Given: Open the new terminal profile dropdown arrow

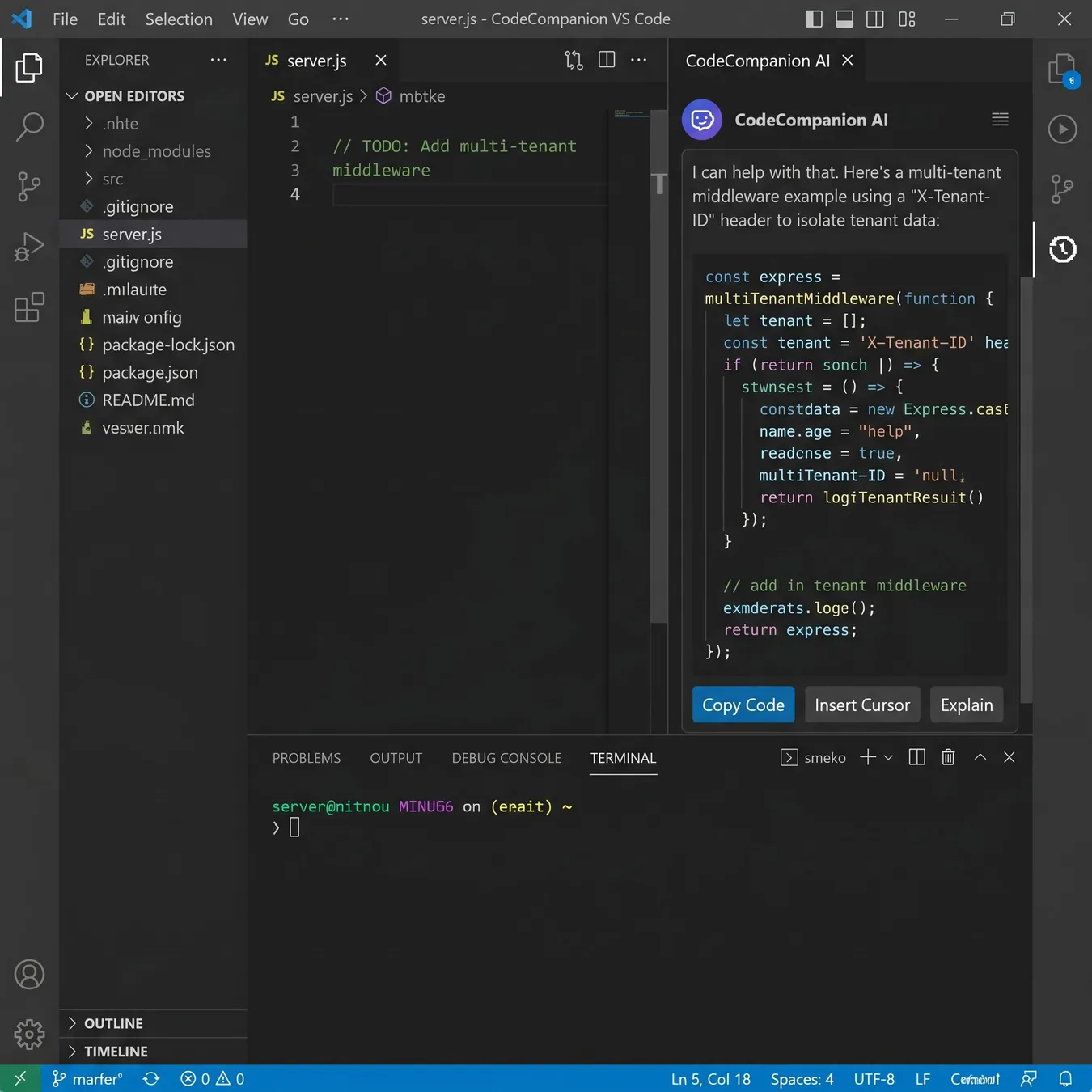Looking at the screenshot, I should [888, 757].
